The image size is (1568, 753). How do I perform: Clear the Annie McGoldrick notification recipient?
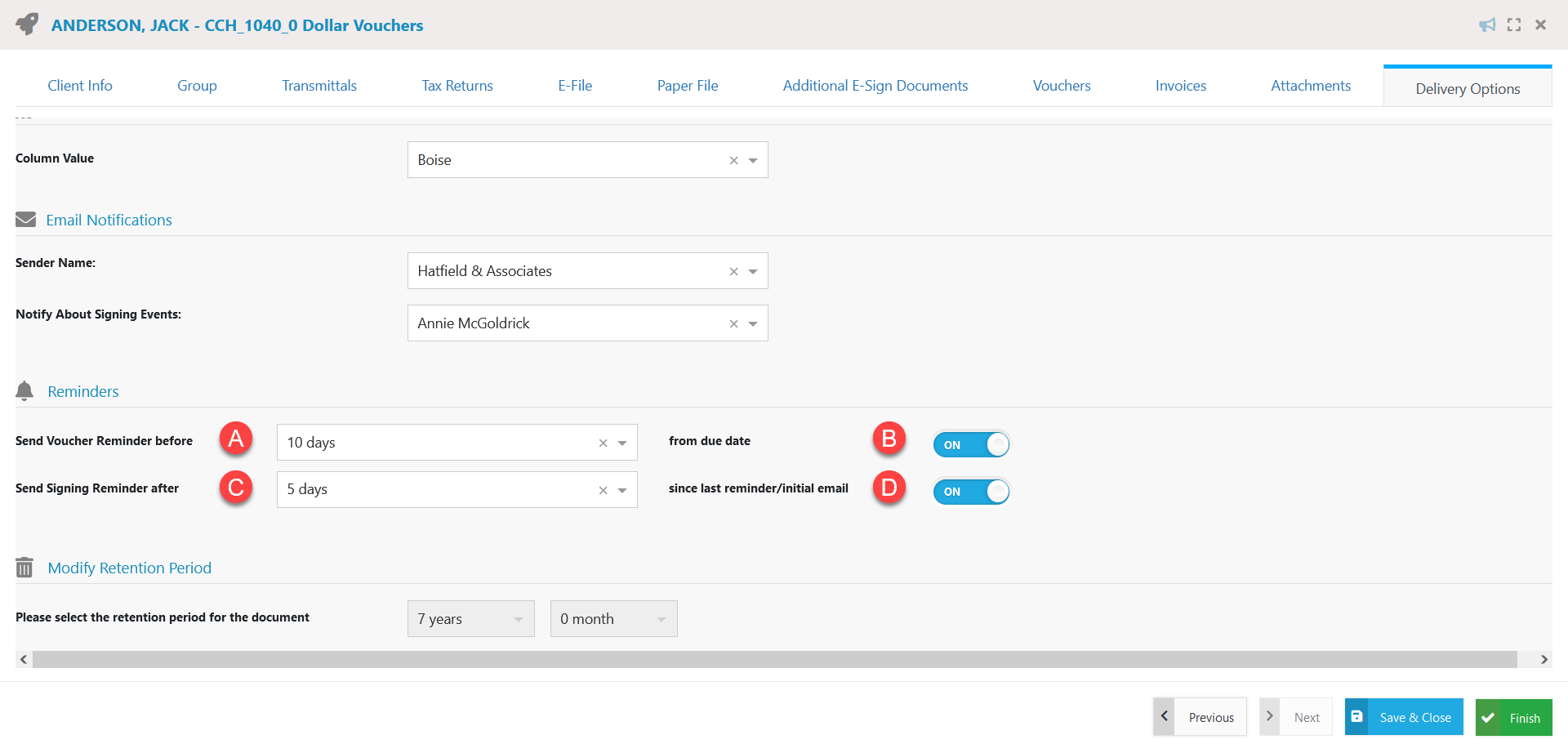point(733,323)
